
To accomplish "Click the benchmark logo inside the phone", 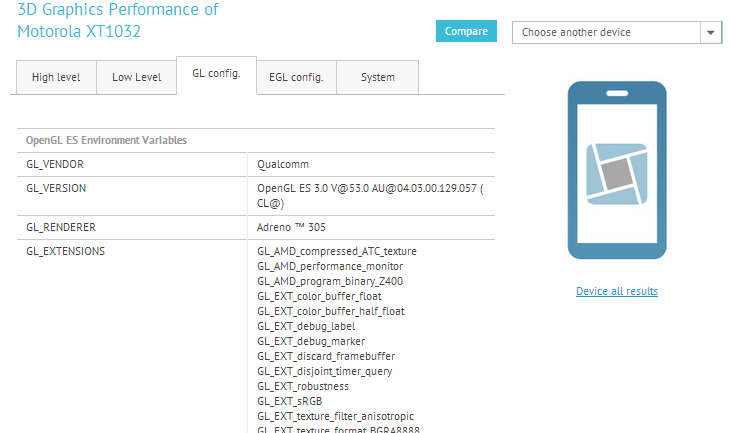I will (x=617, y=174).
